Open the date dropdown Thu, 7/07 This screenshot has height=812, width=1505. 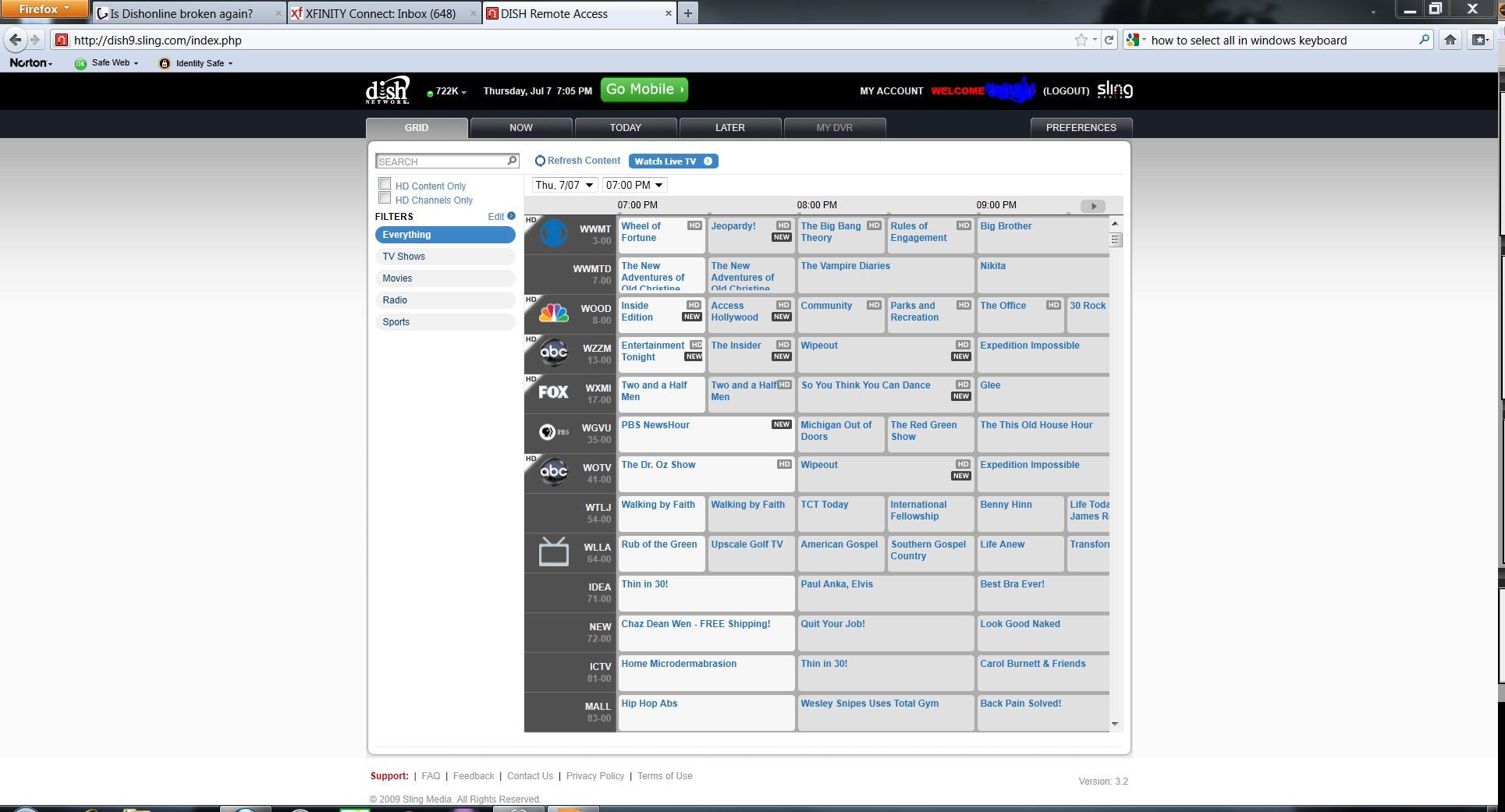point(565,185)
